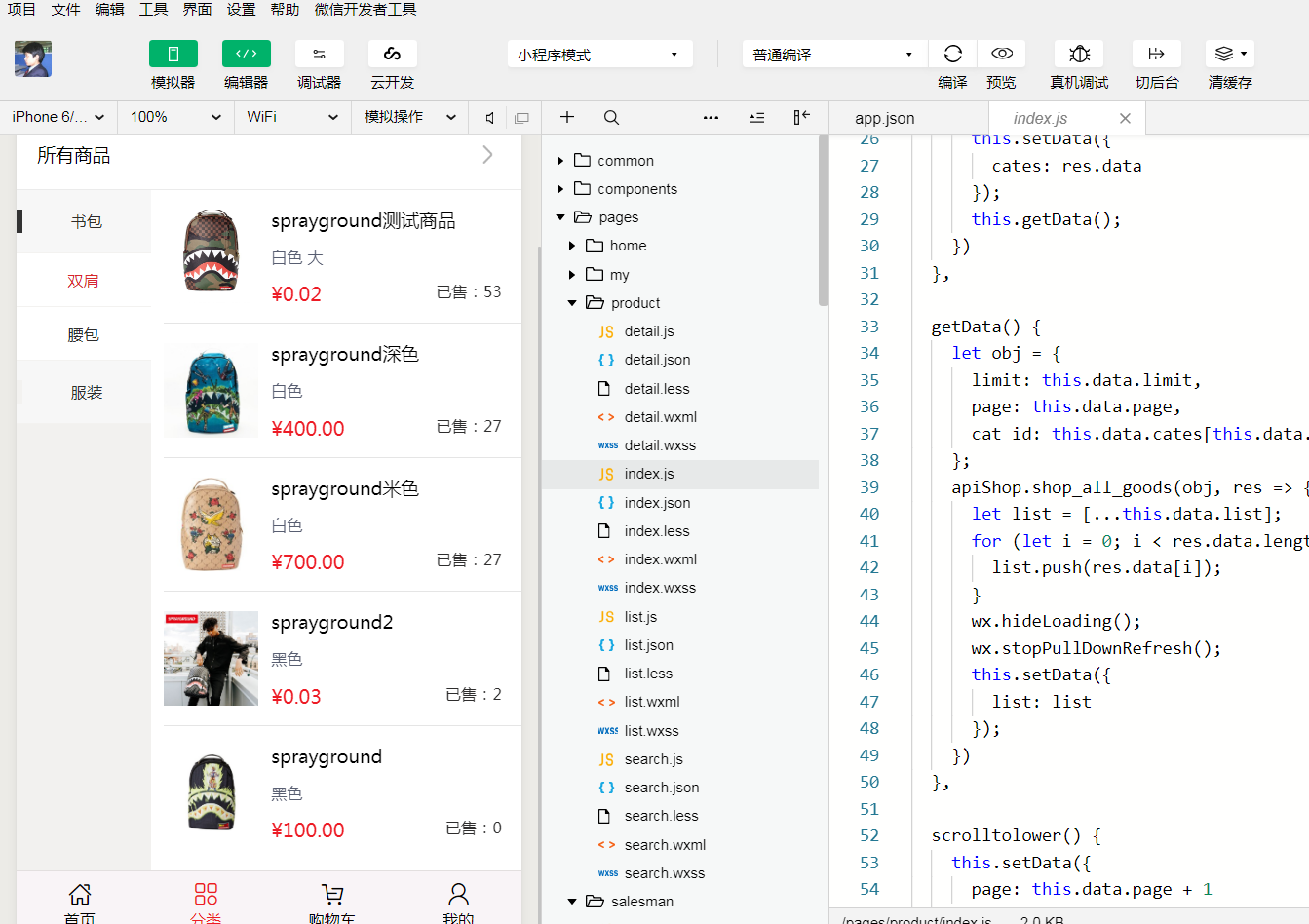The height and width of the screenshot is (924, 1309).
Task: Open the 购物车 cart tab
Action: click(331, 901)
